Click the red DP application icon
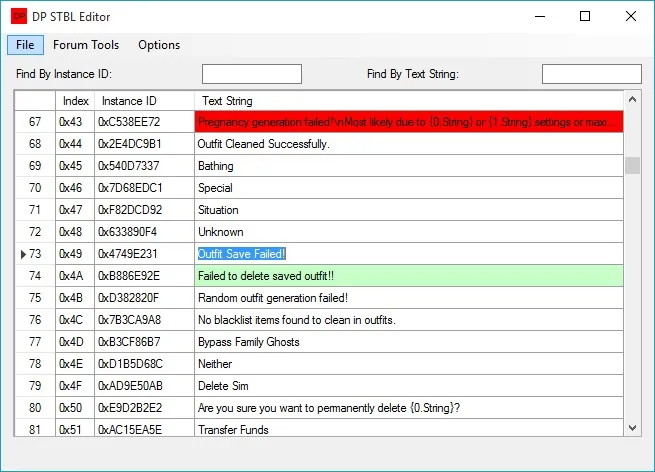This screenshot has height=472, width=655. click(19, 17)
